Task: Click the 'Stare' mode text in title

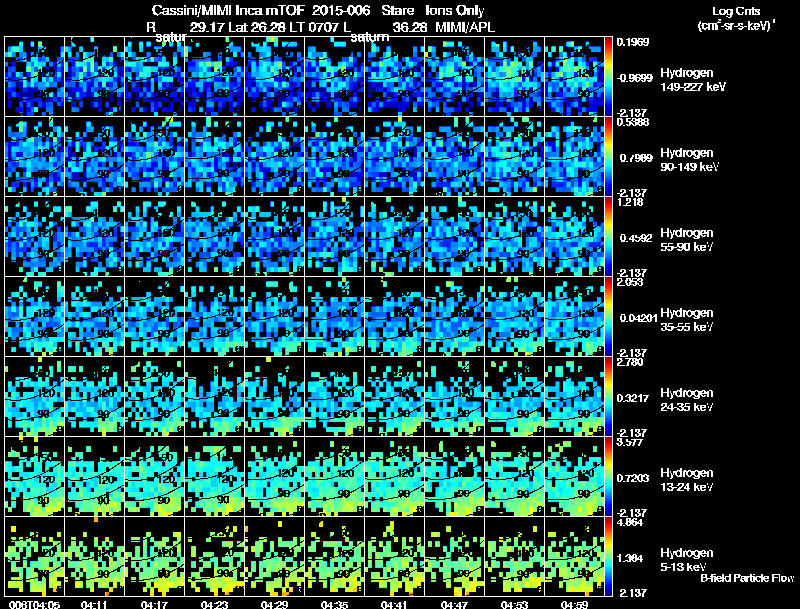Action: [x=398, y=10]
